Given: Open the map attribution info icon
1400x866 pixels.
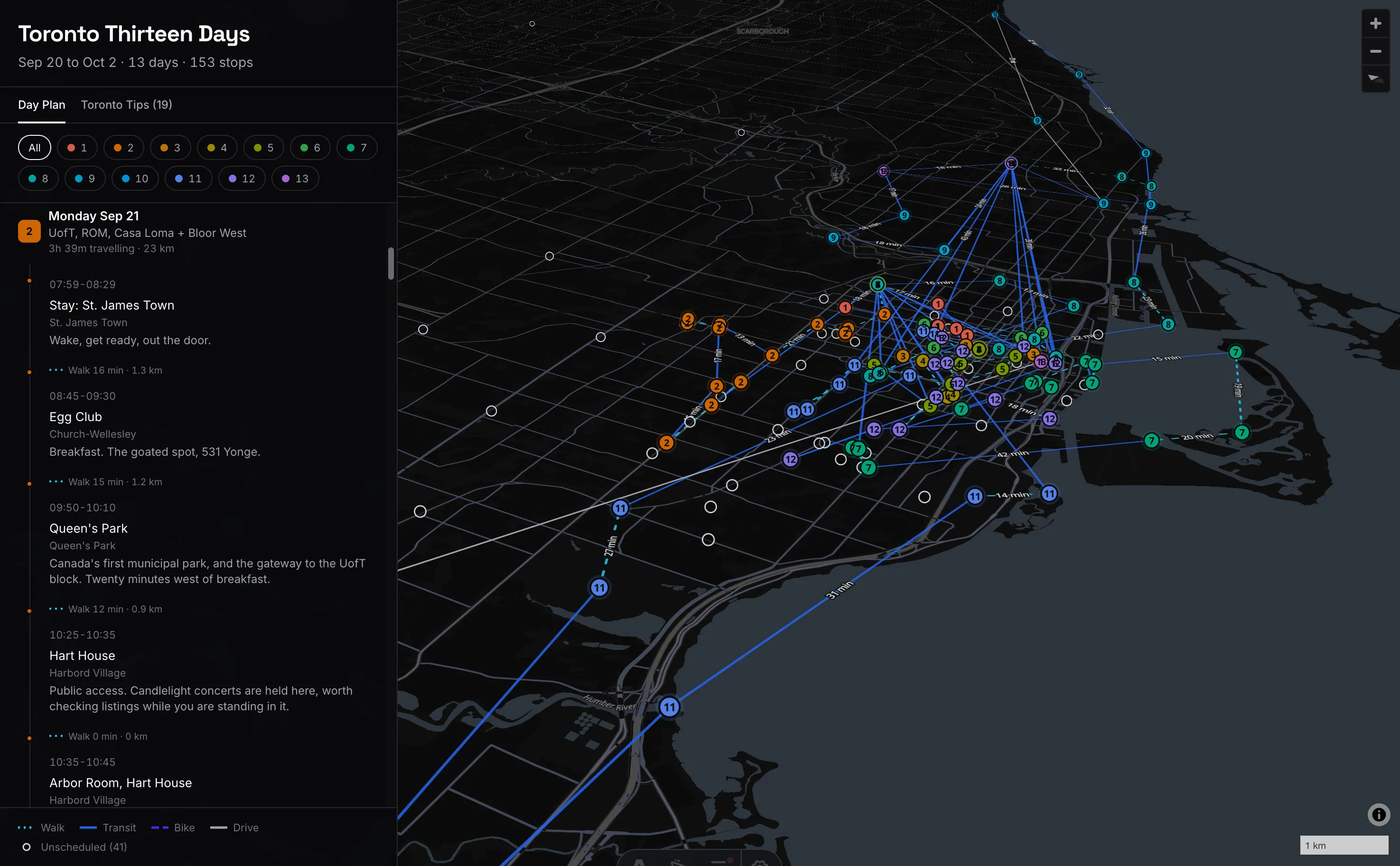Looking at the screenshot, I should click(1378, 814).
